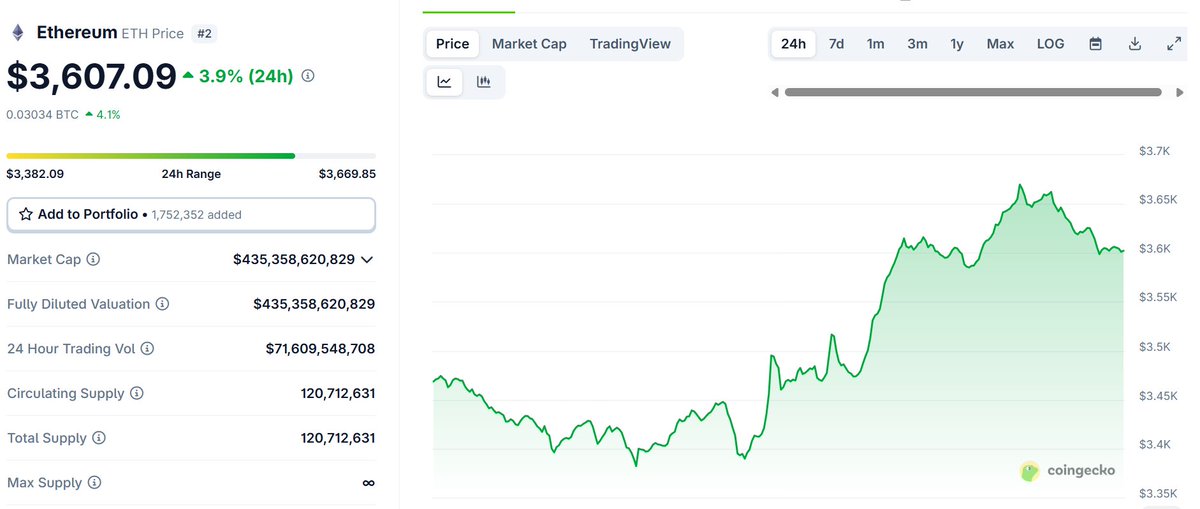Download the chart data
The width and height of the screenshot is (1200, 509).
1135,44
